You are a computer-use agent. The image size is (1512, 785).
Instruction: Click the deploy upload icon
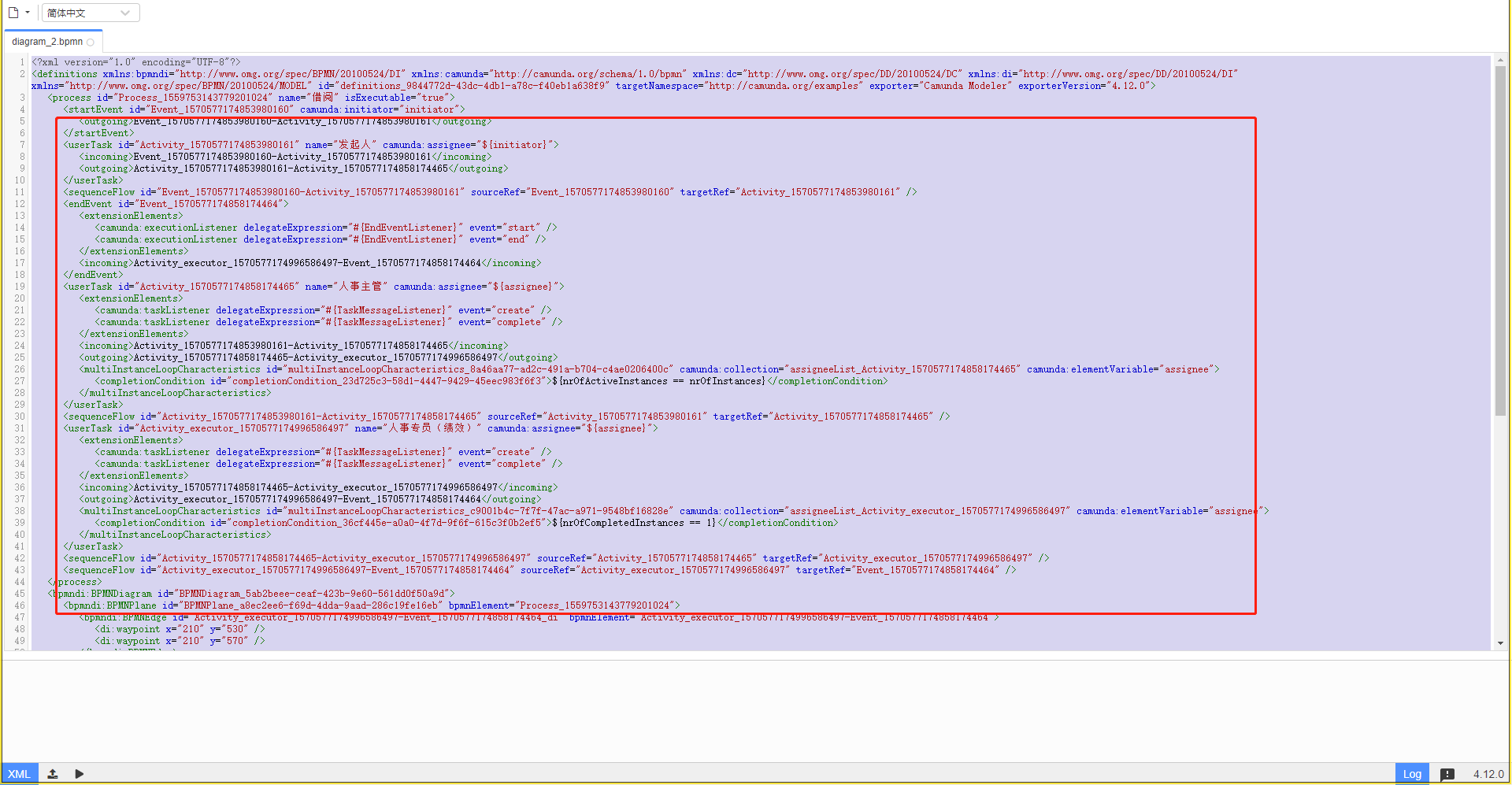[x=53, y=774]
